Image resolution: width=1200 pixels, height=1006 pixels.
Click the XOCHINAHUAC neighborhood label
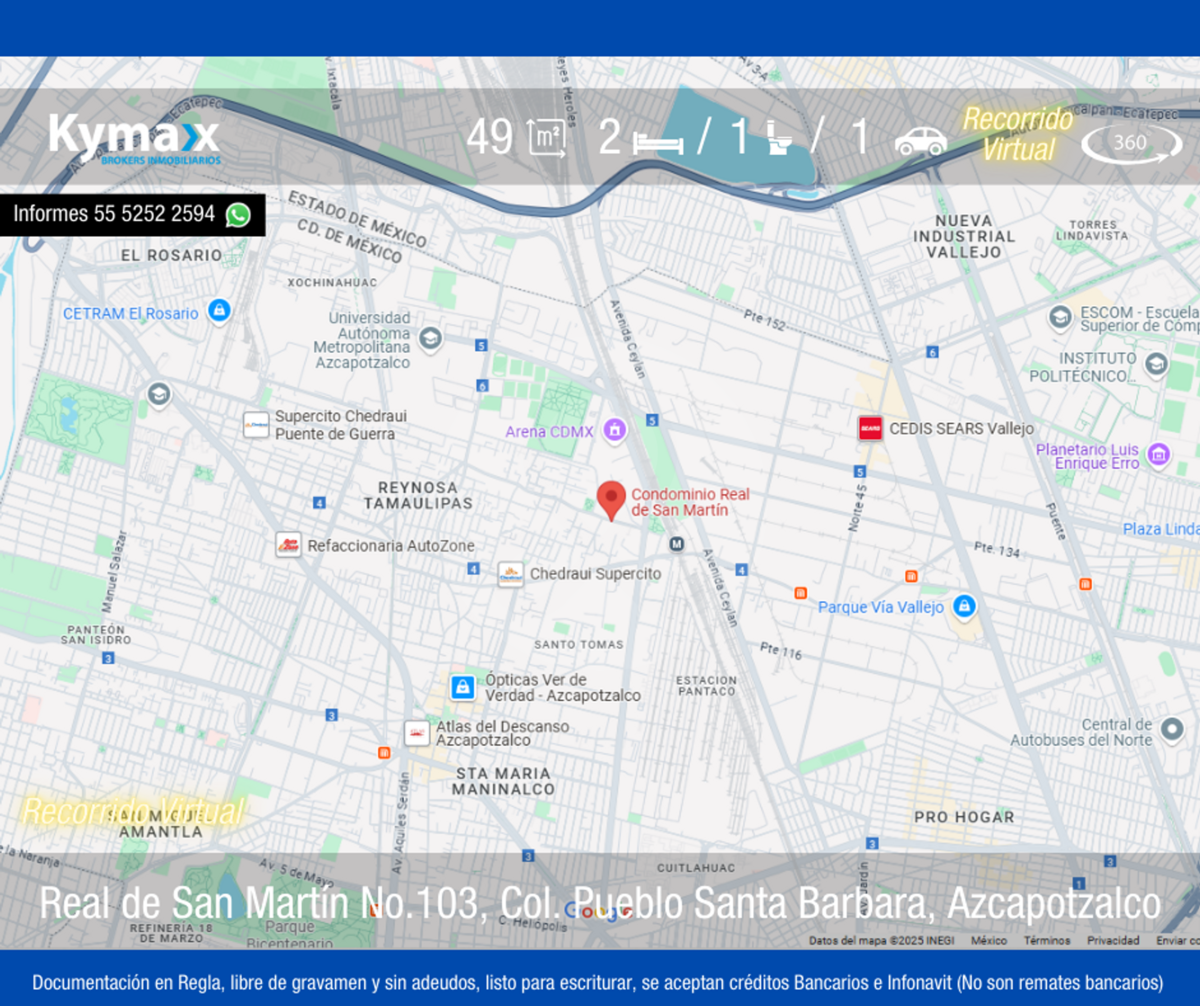point(332,283)
